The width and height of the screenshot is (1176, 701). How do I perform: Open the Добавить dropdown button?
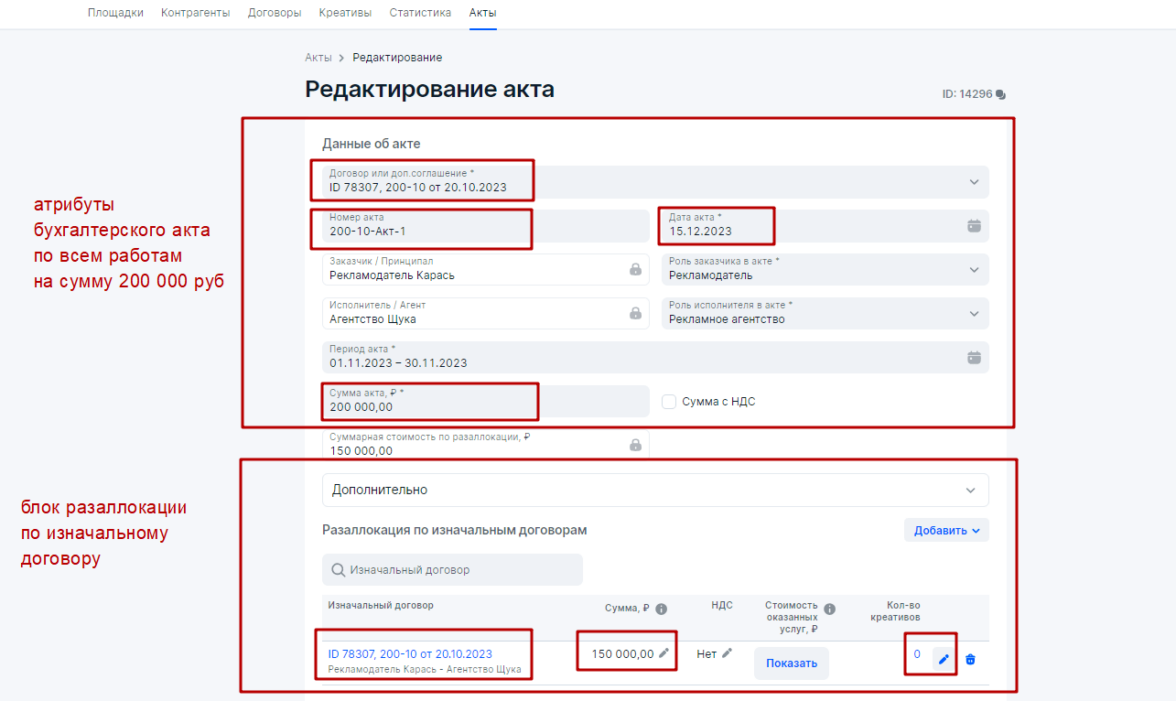pyautogui.click(x=946, y=530)
